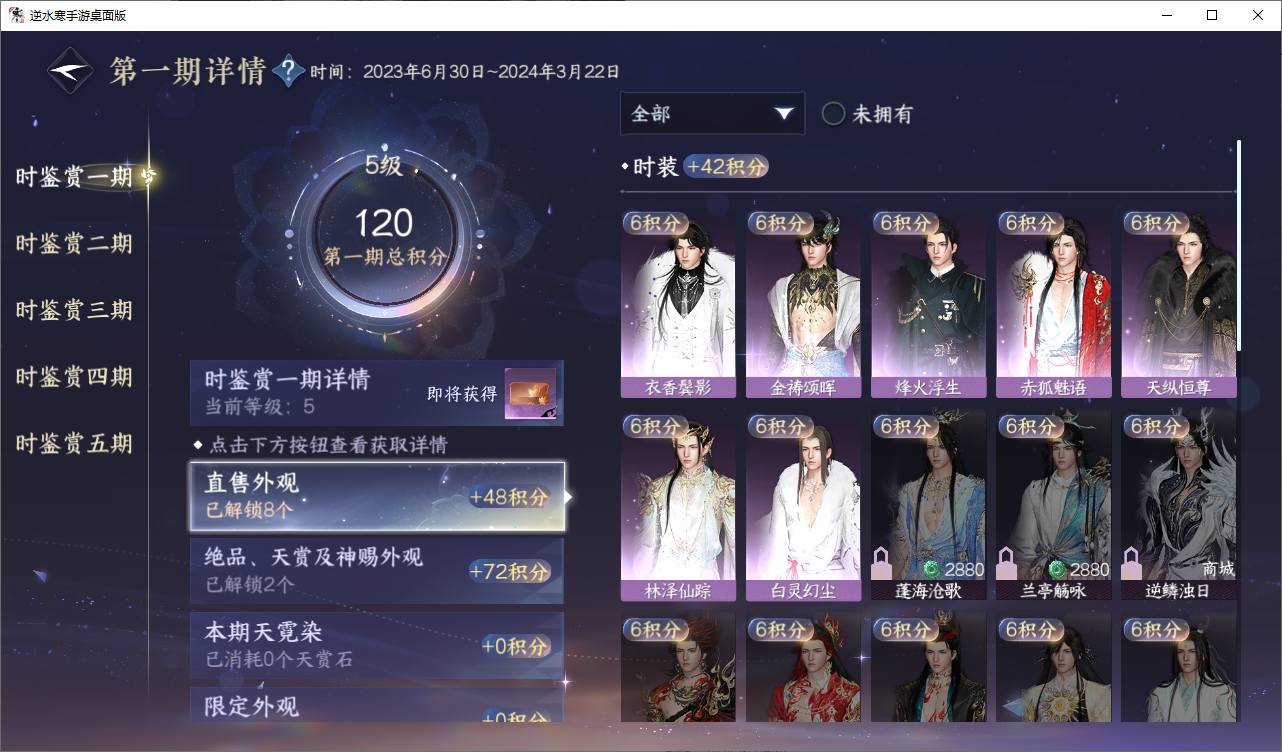
Task: Click the jade currency icon on 蓬海沧歌
Action: [931, 570]
